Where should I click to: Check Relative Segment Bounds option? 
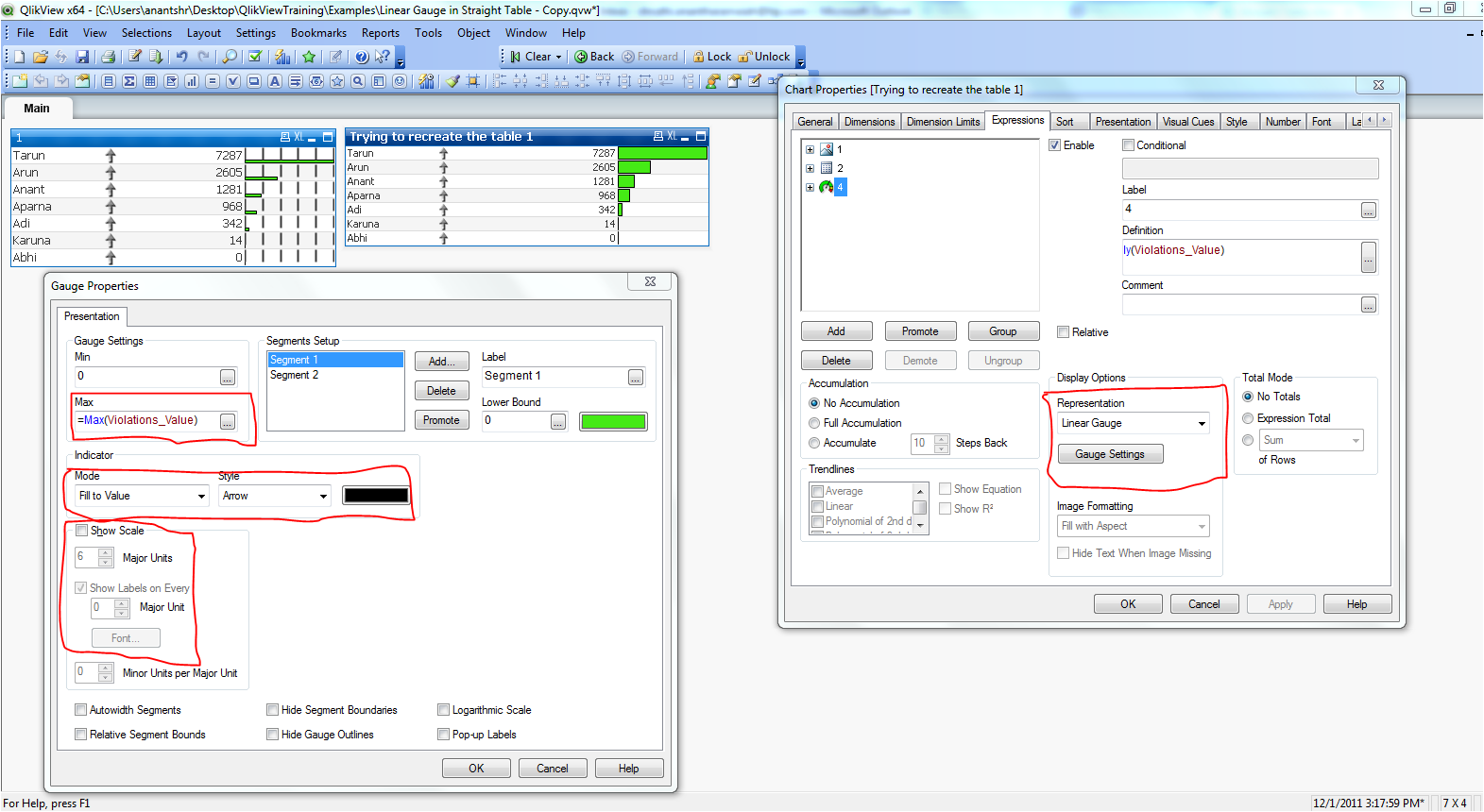pos(80,735)
